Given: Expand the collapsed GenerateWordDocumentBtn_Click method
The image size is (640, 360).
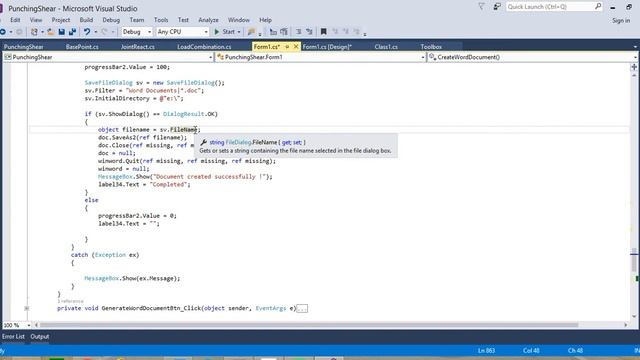Looking at the screenshot, I should [27, 309].
